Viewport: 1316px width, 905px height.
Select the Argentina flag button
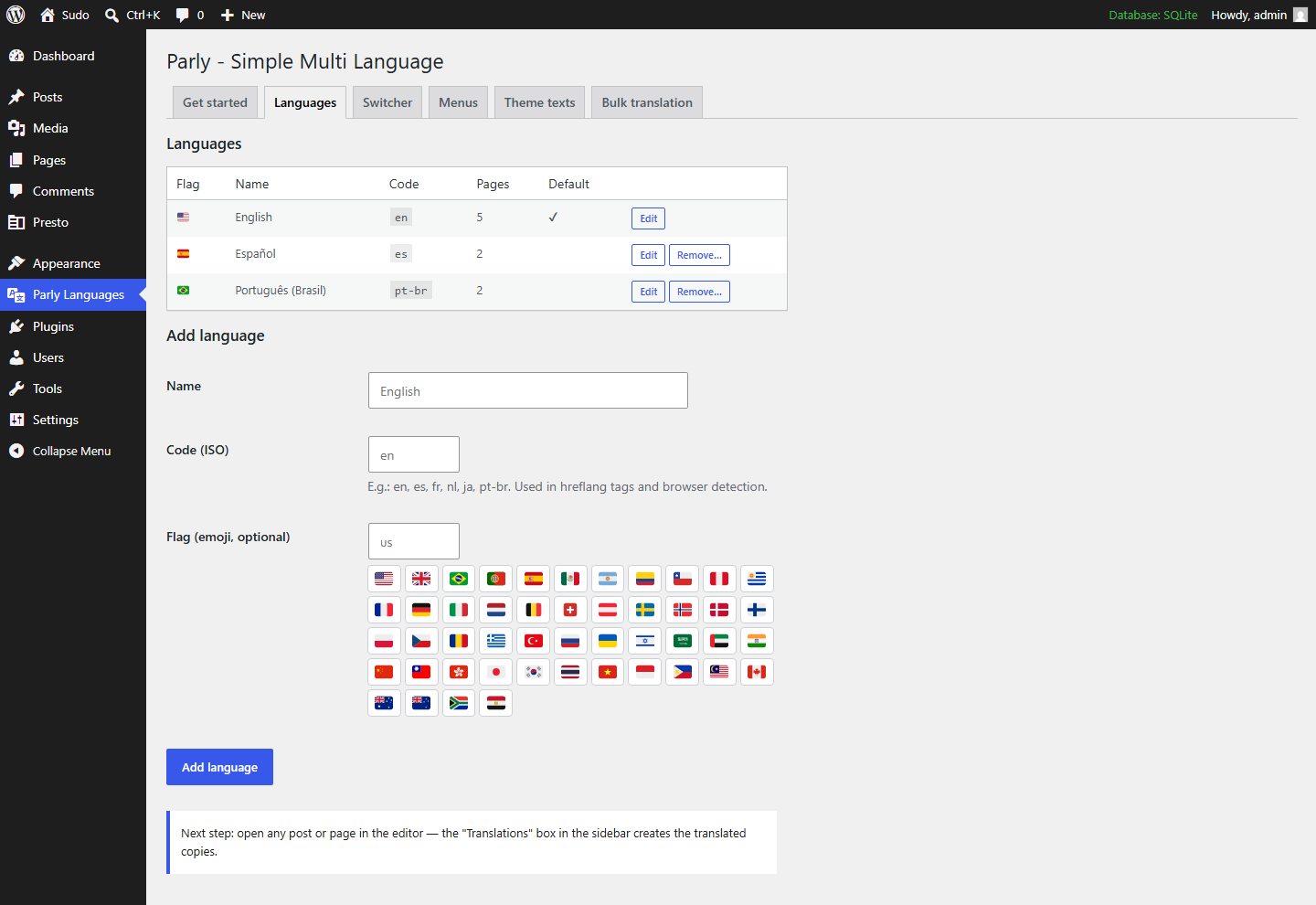(x=608, y=579)
